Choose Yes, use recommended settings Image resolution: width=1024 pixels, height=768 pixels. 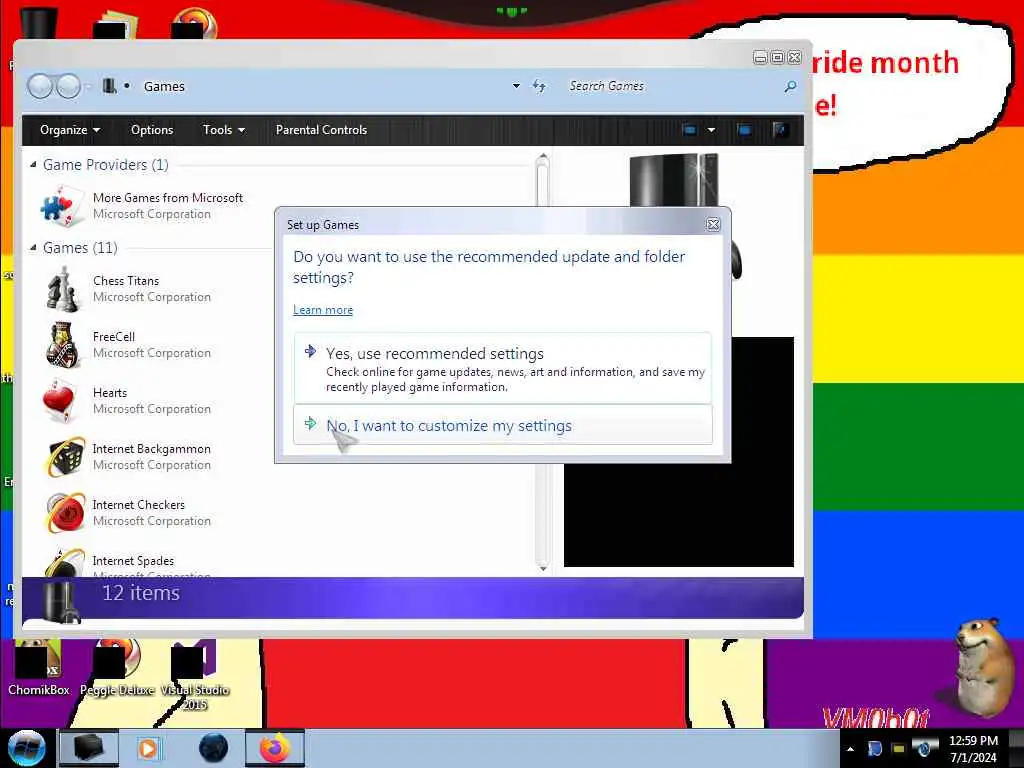[502, 368]
